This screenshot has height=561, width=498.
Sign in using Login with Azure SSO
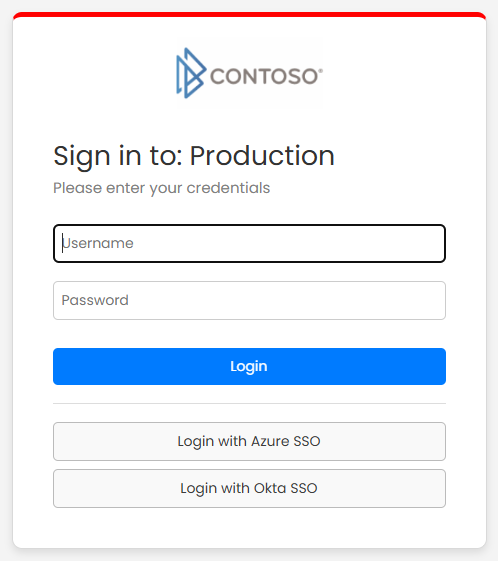(249, 441)
